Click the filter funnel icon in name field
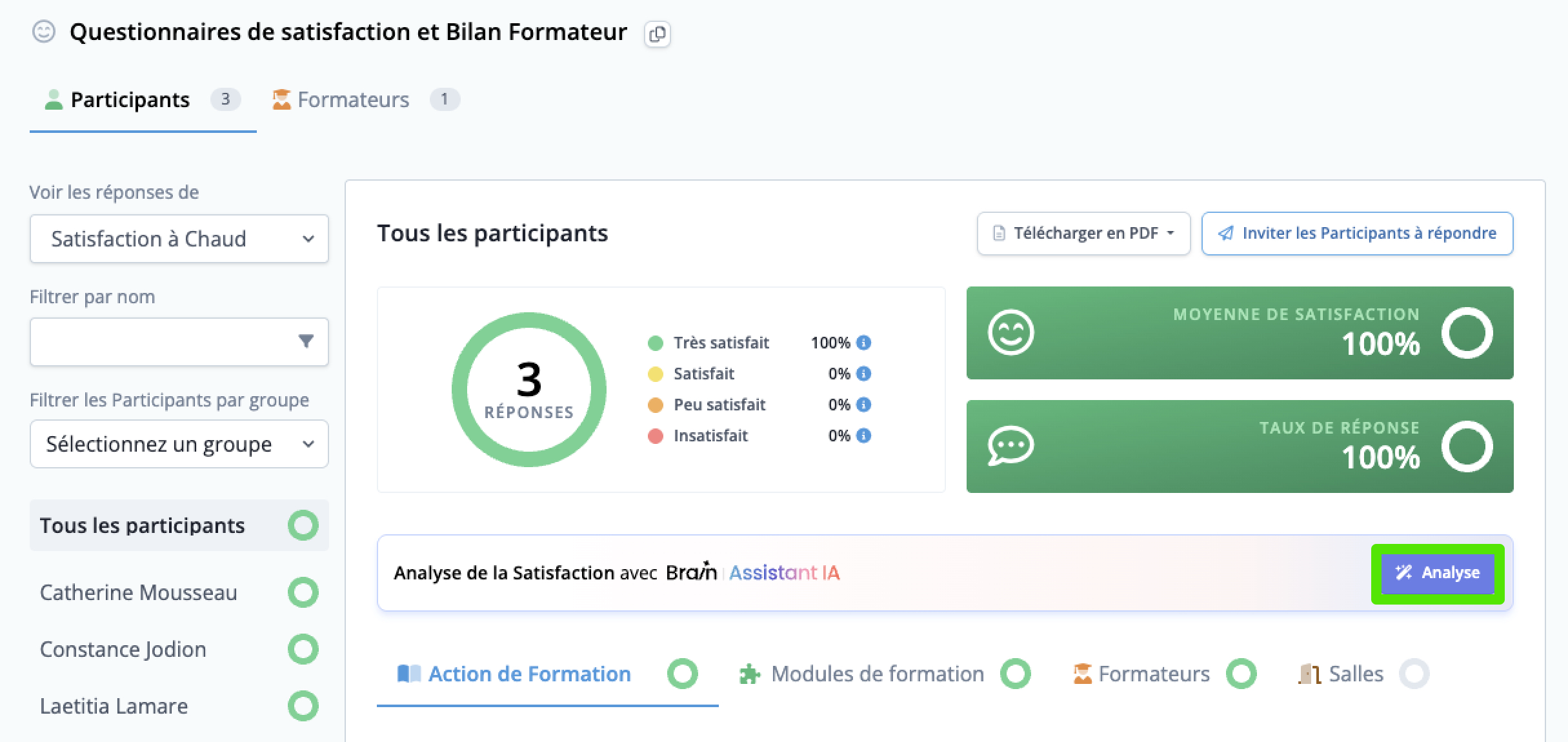The width and height of the screenshot is (1568, 742). 306,341
